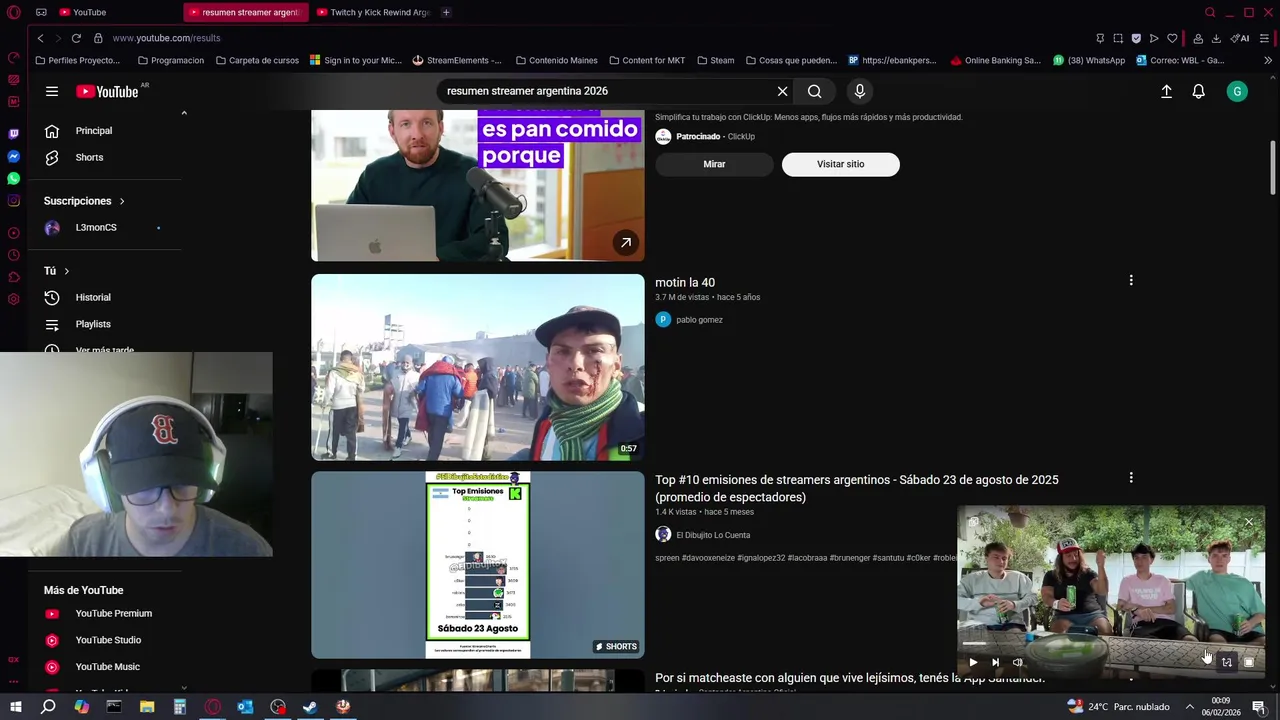Open Playlists in the sidebar
This screenshot has height=720, width=1280.
(93, 324)
